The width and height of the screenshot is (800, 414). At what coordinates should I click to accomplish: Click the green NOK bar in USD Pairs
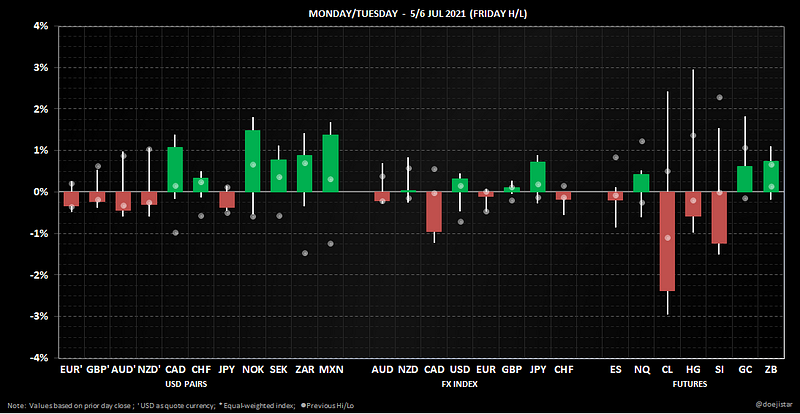click(253, 161)
